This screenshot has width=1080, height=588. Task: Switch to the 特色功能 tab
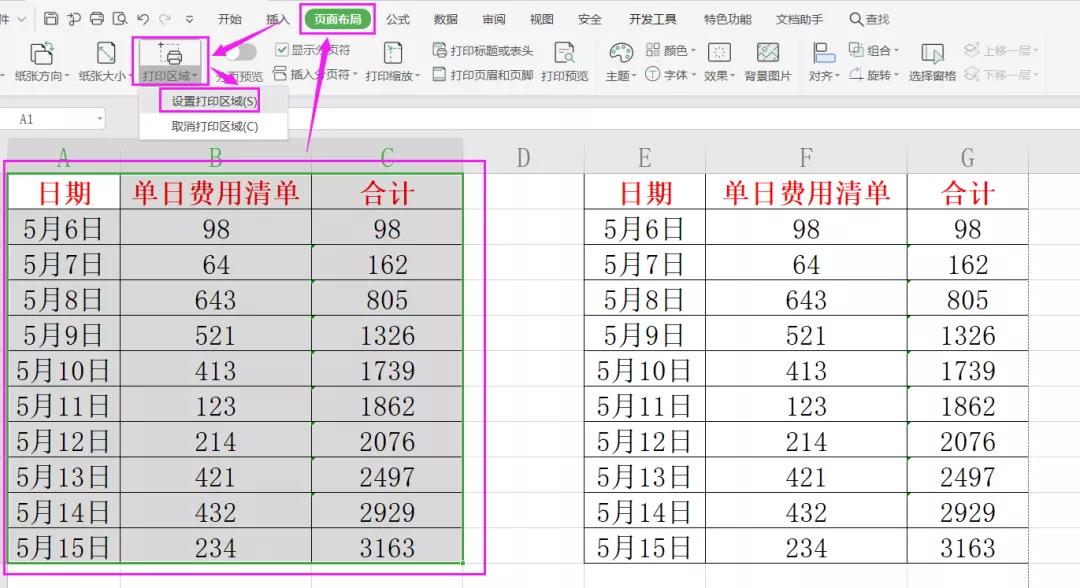click(727, 19)
